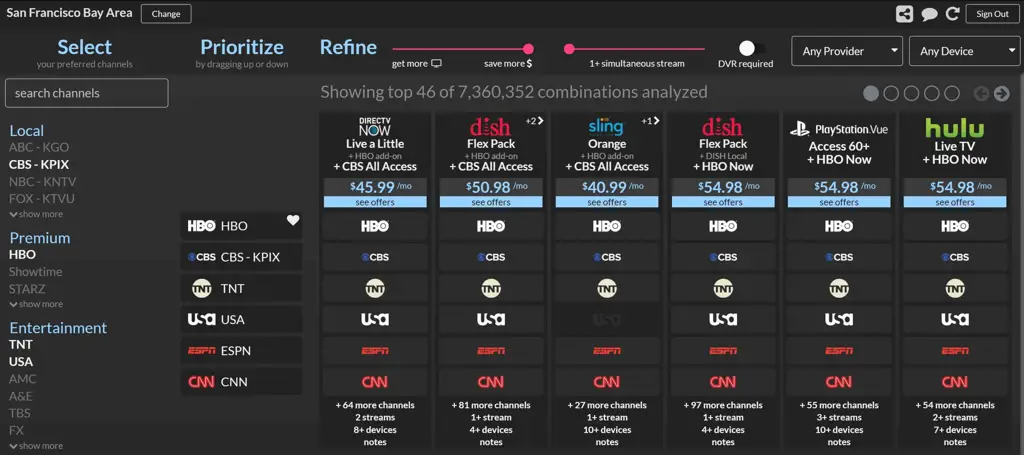Click USA logo in prioritize list
Viewport: 1024px width, 455px height.
(x=201, y=319)
